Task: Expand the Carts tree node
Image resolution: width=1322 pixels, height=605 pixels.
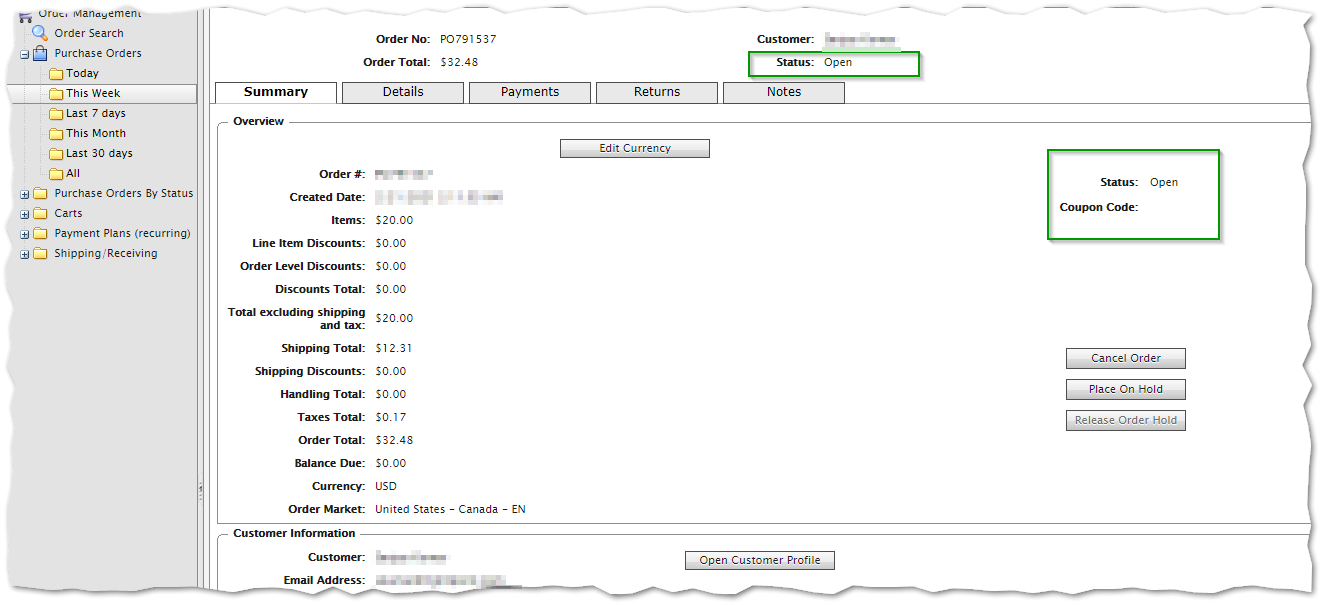Action: (x=25, y=214)
